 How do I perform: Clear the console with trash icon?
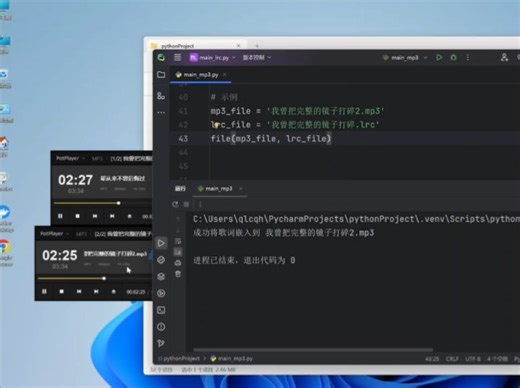coord(178,274)
